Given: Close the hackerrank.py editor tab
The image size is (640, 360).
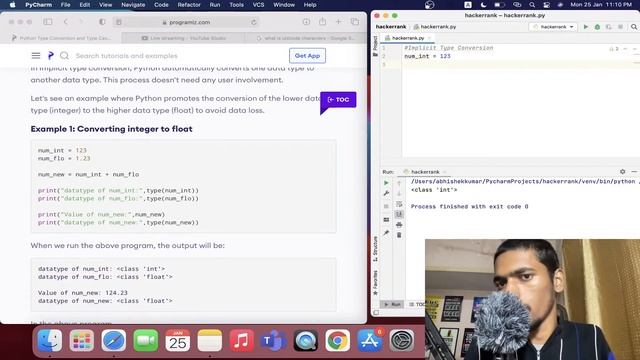Looking at the screenshot, I should coord(429,38).
